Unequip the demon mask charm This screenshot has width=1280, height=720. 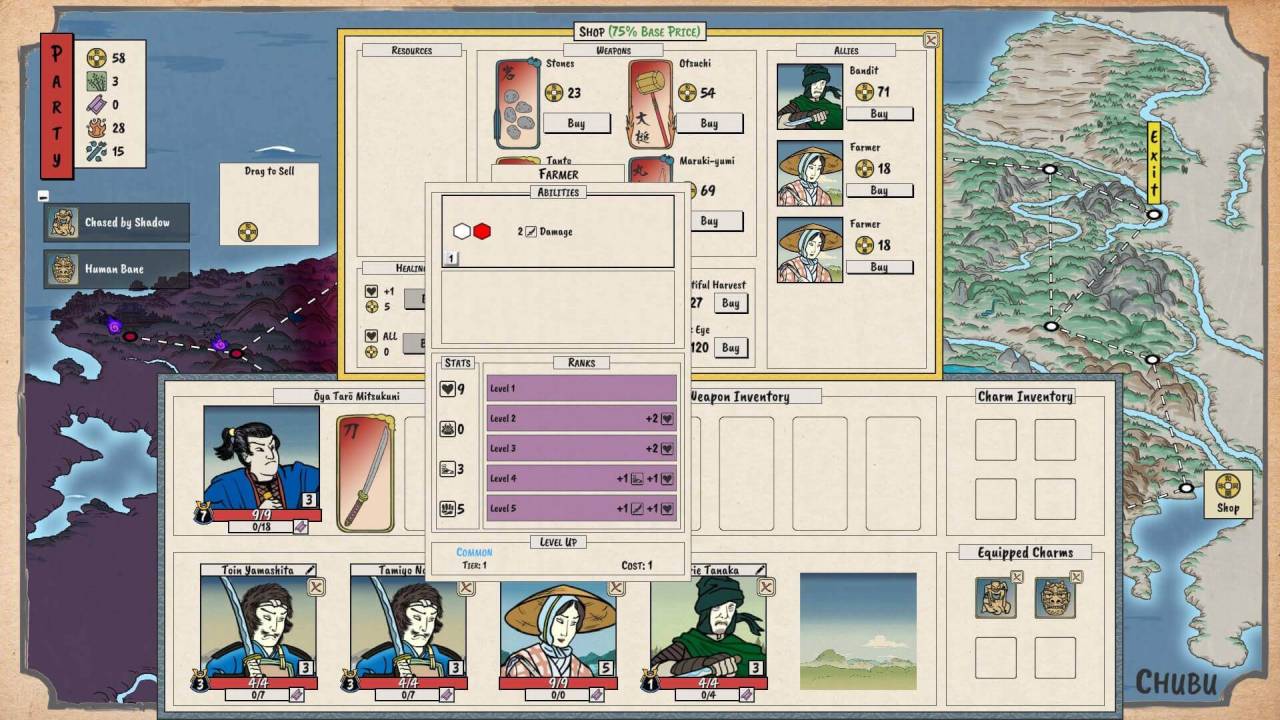coord(1076,577)
